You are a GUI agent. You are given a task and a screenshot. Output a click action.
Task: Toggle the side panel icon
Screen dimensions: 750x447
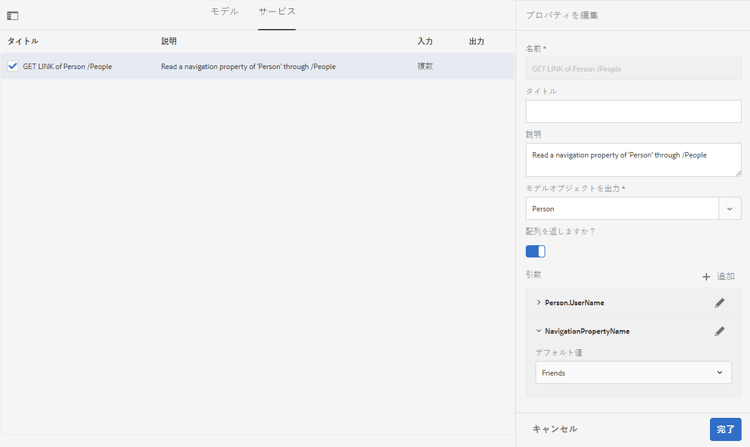(x=13, y=16)
